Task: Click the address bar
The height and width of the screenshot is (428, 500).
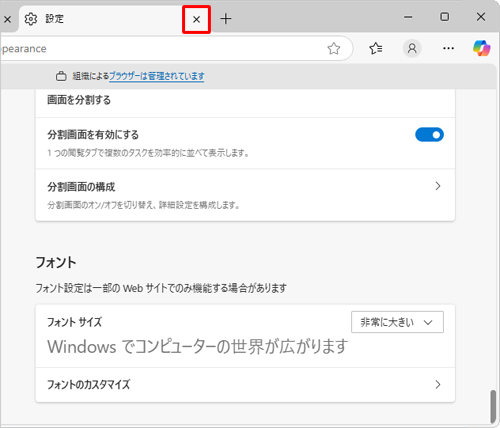Action: (176, 49)
